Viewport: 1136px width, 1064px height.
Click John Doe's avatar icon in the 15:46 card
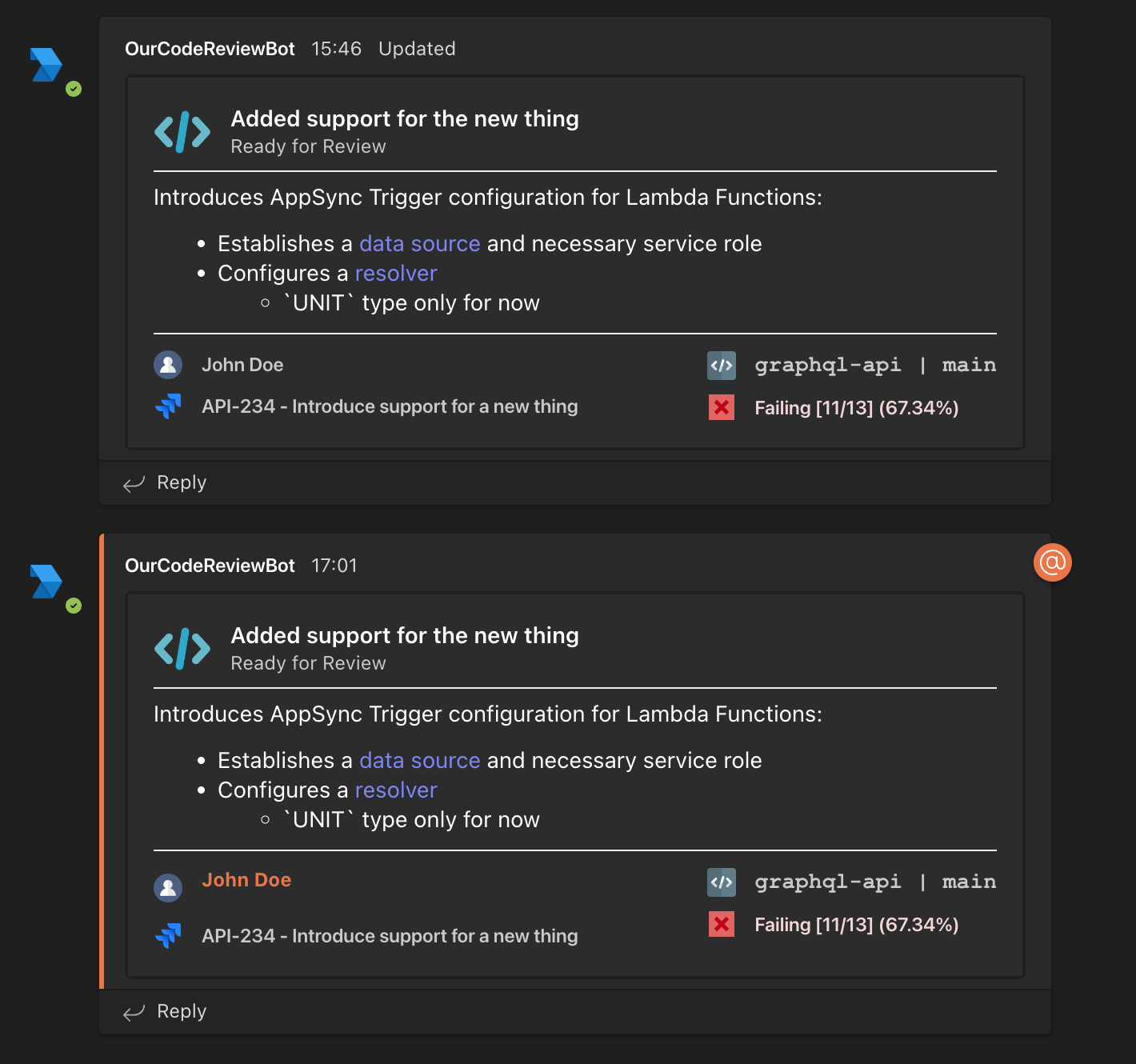(168, 365)
